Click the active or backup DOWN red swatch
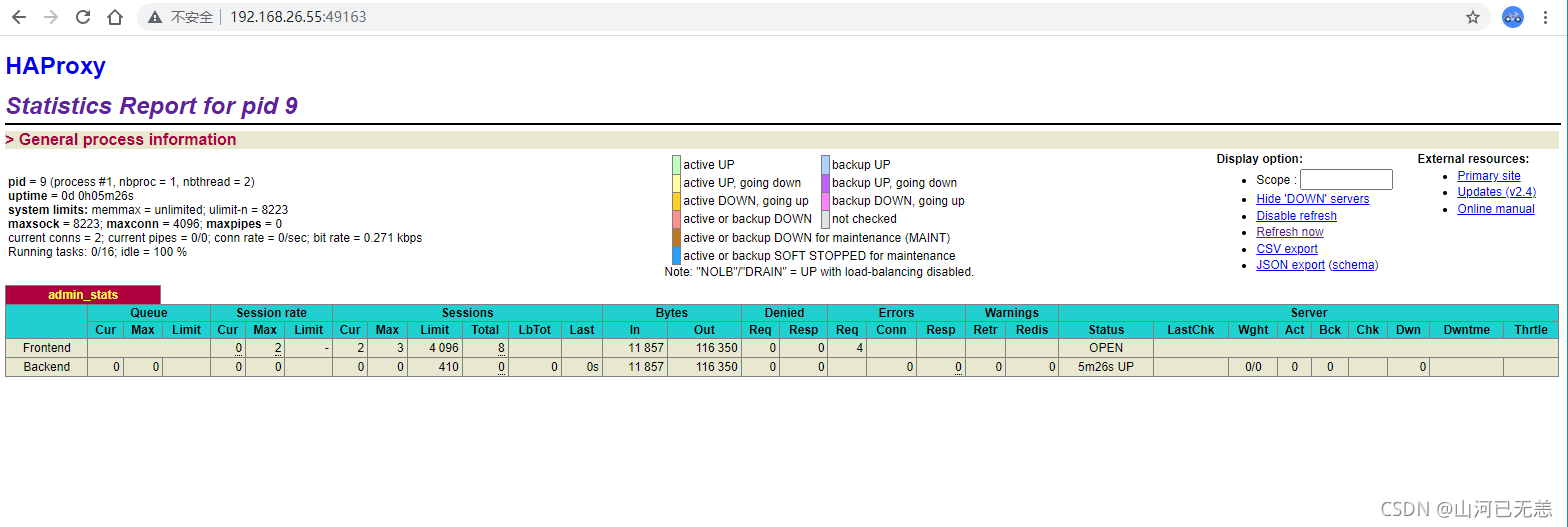1568x527 pixels. (x=677, y=219)
